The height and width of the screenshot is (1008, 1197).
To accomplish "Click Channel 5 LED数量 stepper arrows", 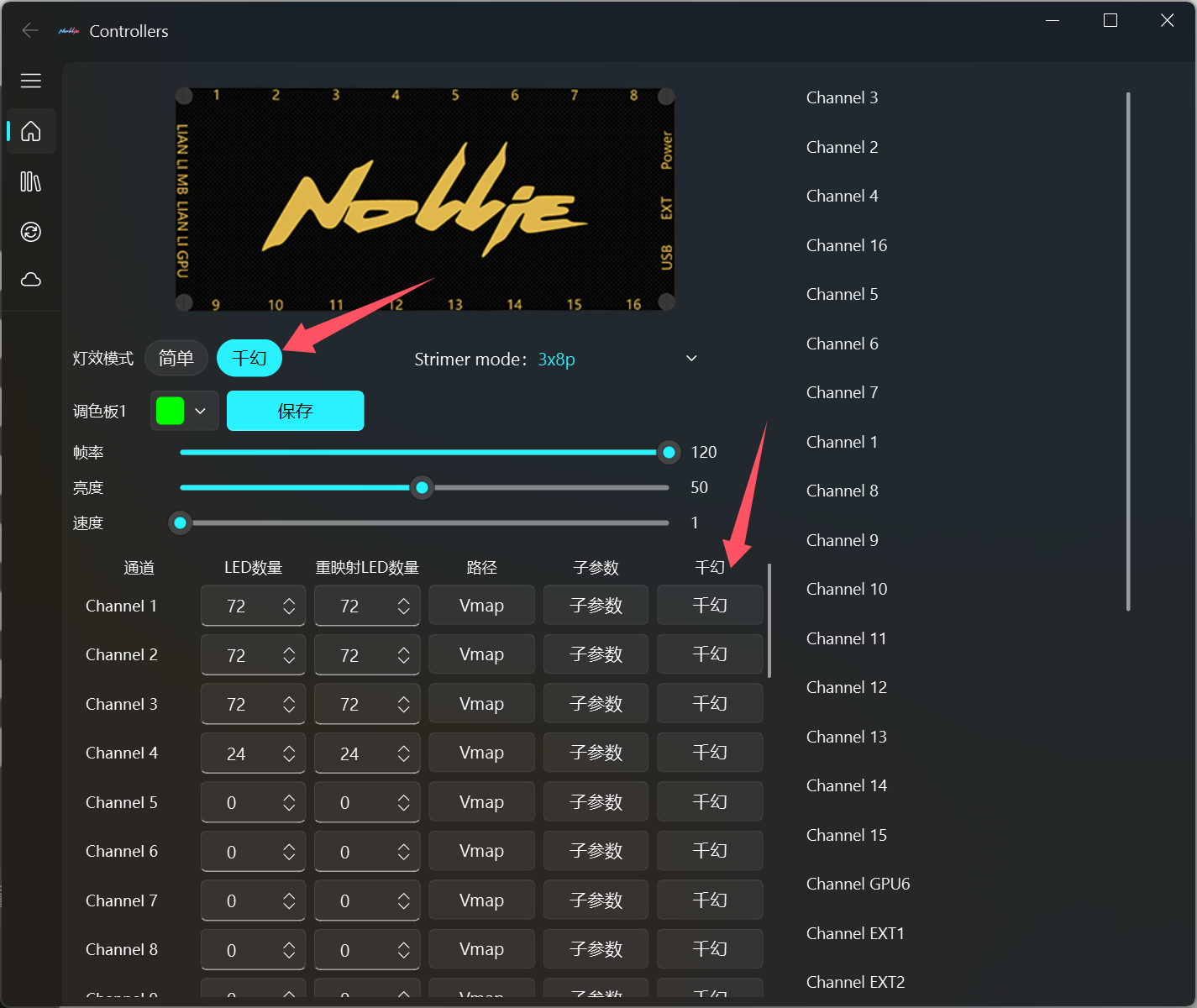I will 289,802.
